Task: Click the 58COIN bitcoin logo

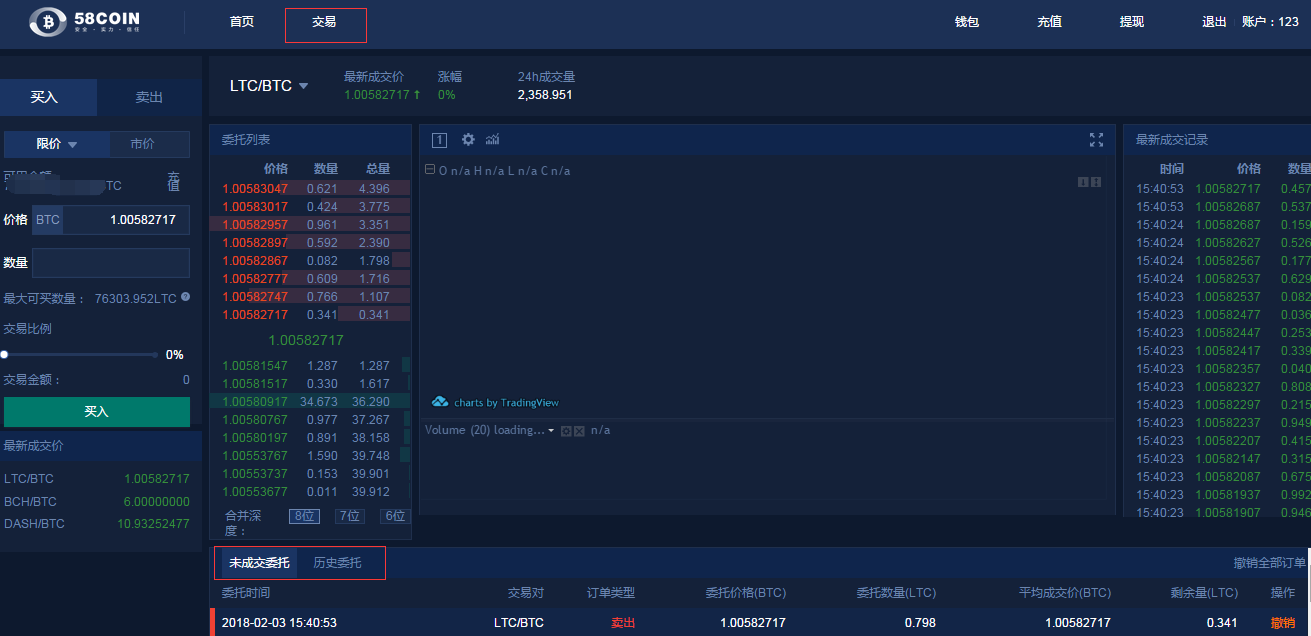Action: [x=47, y=21]
